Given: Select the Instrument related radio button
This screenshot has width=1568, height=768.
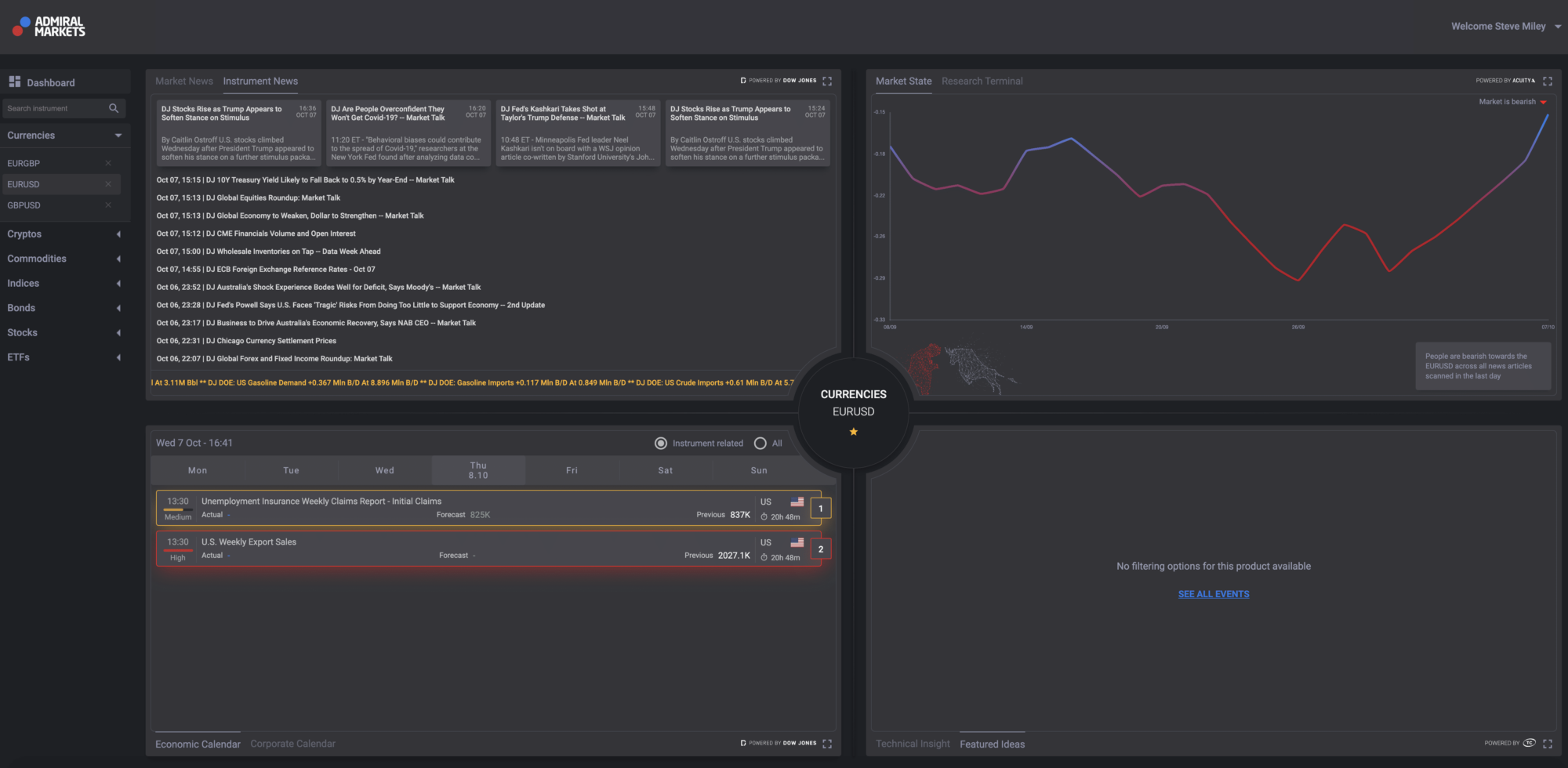Looking at the screenshot, I should pyautogui.click(x=661, y=444).
